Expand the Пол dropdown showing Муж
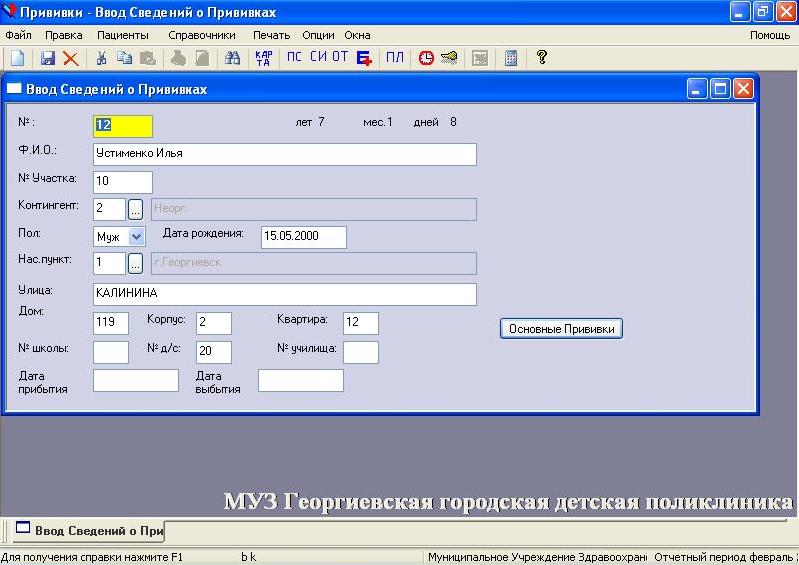799x565 pixels. click(137, 236)
